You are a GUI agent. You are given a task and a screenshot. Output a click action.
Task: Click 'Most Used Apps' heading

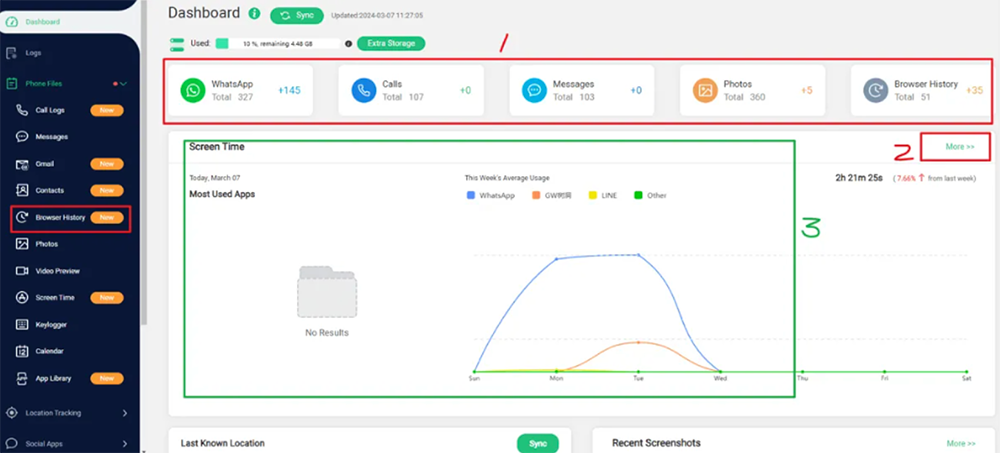pyautogui.click(x=222, y=194)
